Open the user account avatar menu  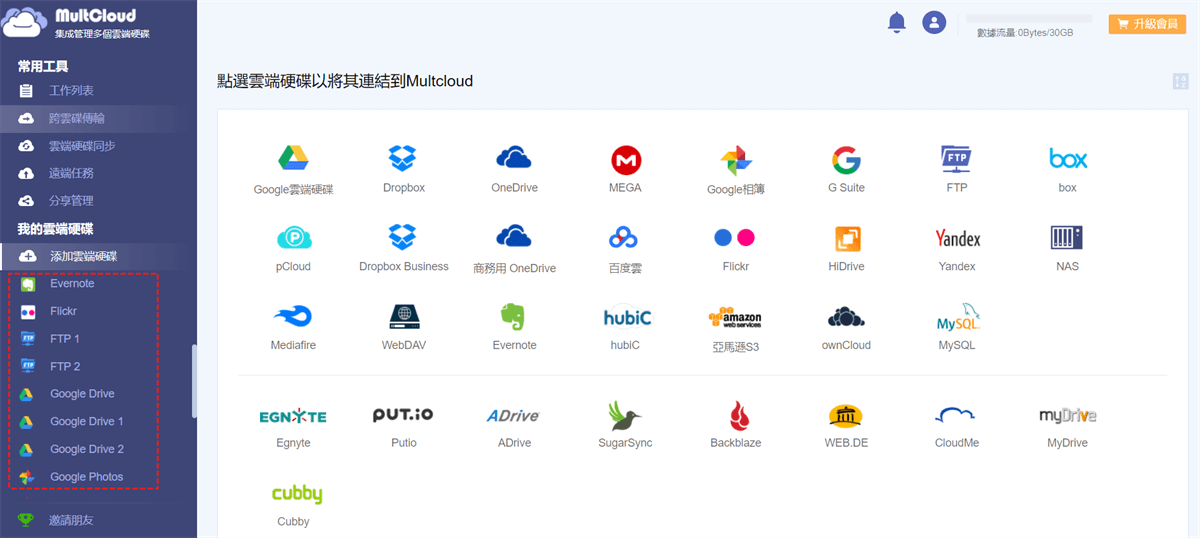(934, 22)
